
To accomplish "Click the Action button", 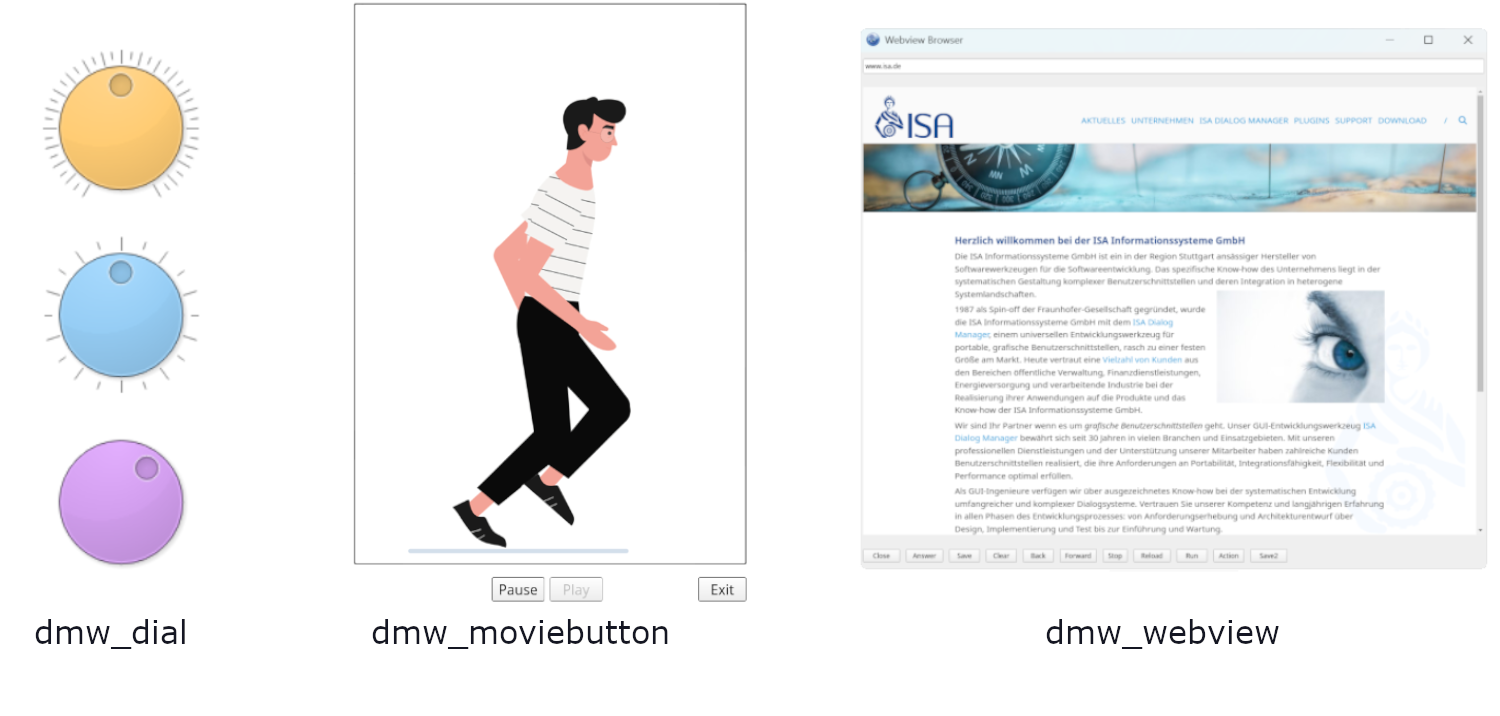I will 1229,556.
